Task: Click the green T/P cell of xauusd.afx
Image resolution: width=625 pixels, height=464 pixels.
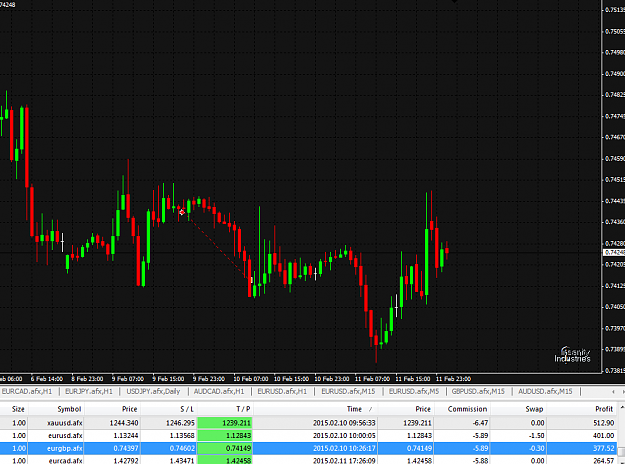Action: (225, 423)
